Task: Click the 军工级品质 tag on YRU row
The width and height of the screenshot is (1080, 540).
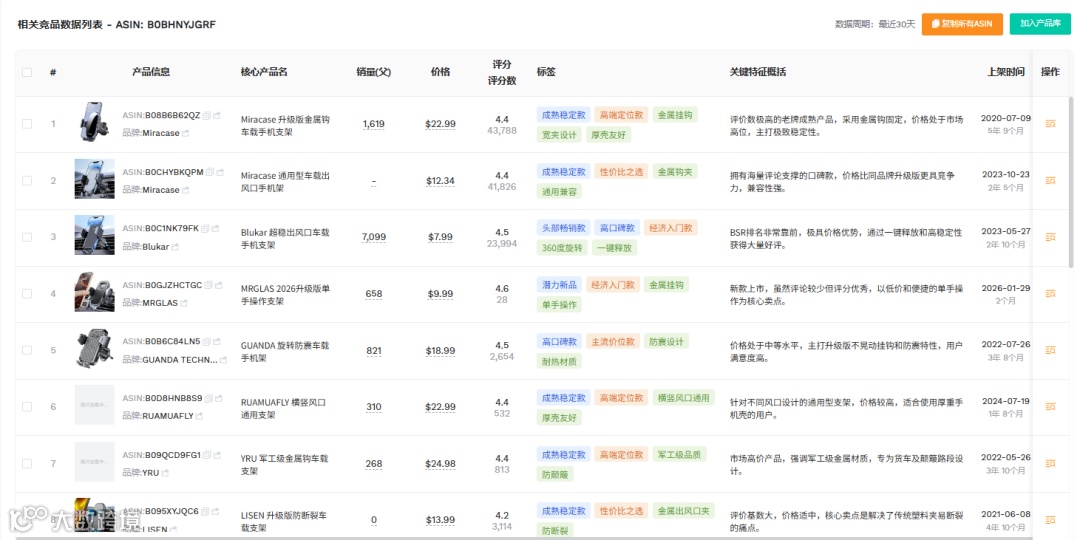Action: click(x=679, y=455)
